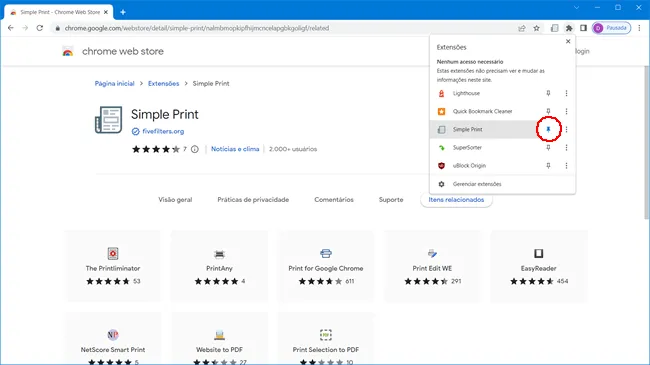Open the Print Selection to PDF card
The width and height of the screenshot is (650, 365).
tap(326, 339)
